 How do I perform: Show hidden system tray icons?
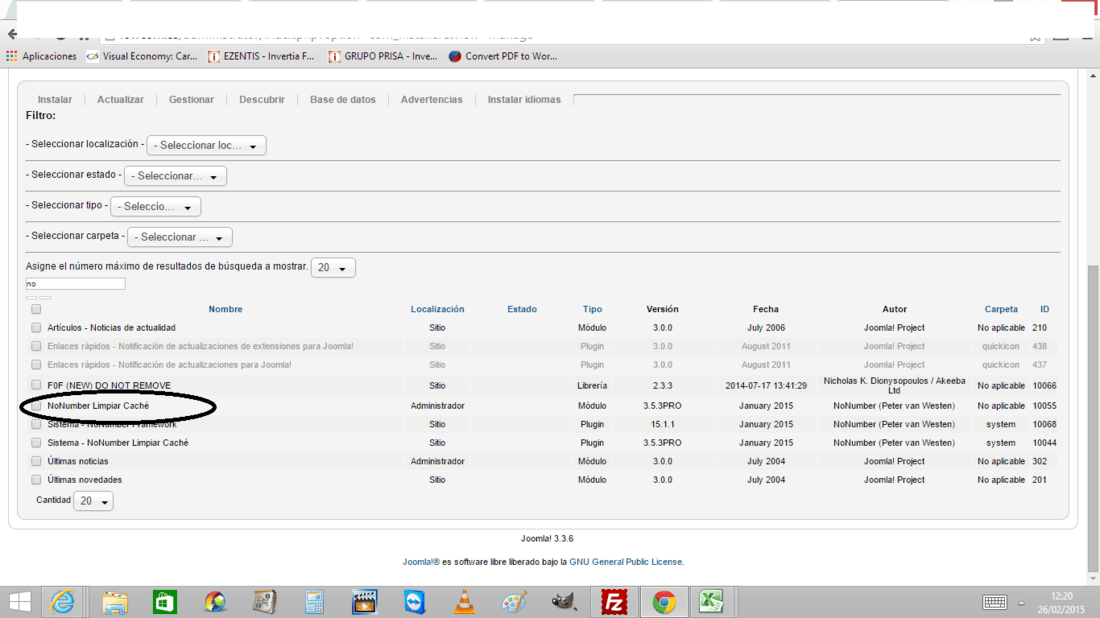[1021, 603]
